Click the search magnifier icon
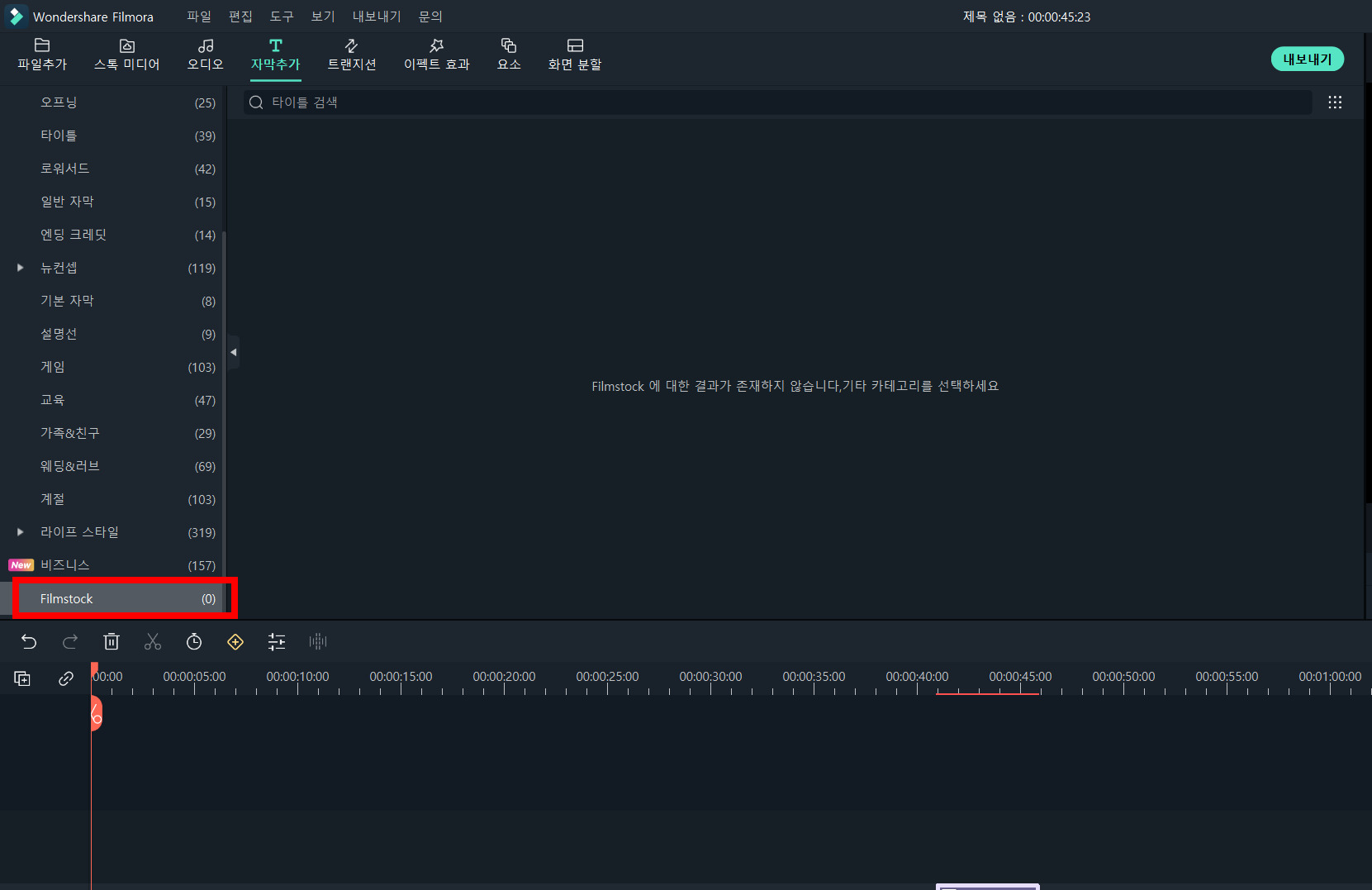 [256, 102]
